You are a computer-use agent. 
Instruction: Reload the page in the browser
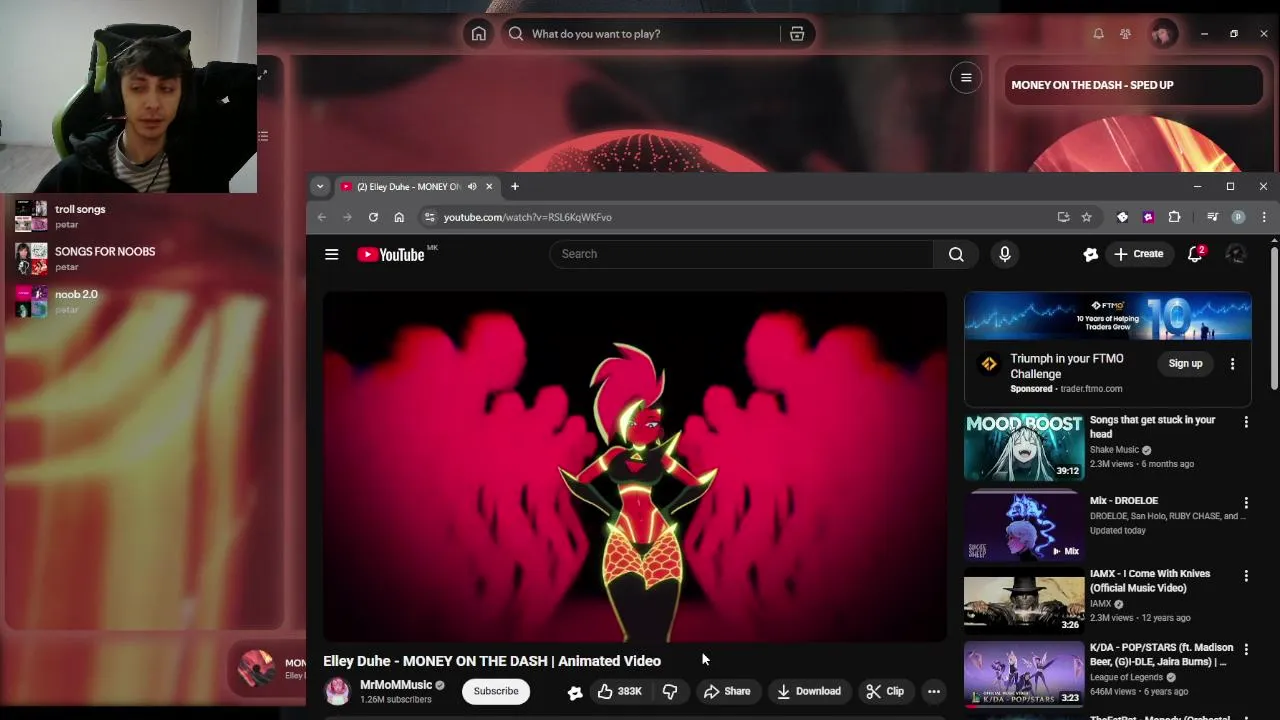(373, 217)
